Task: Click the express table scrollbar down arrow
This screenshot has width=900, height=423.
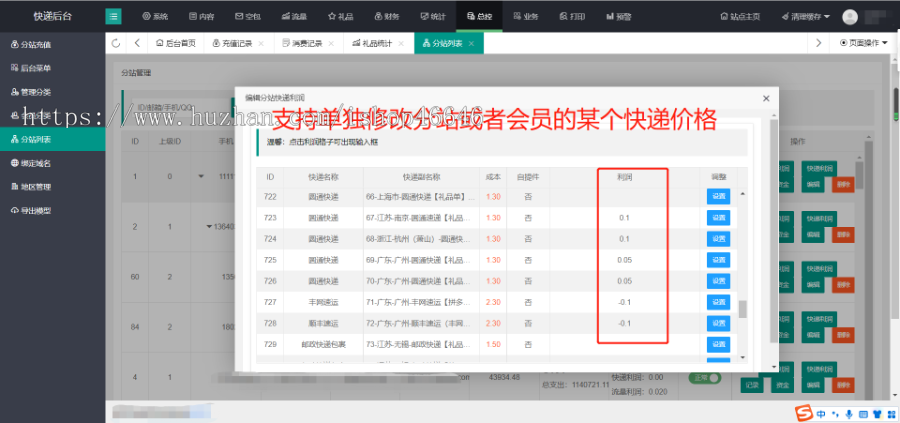Action: (x=743, y=357)
